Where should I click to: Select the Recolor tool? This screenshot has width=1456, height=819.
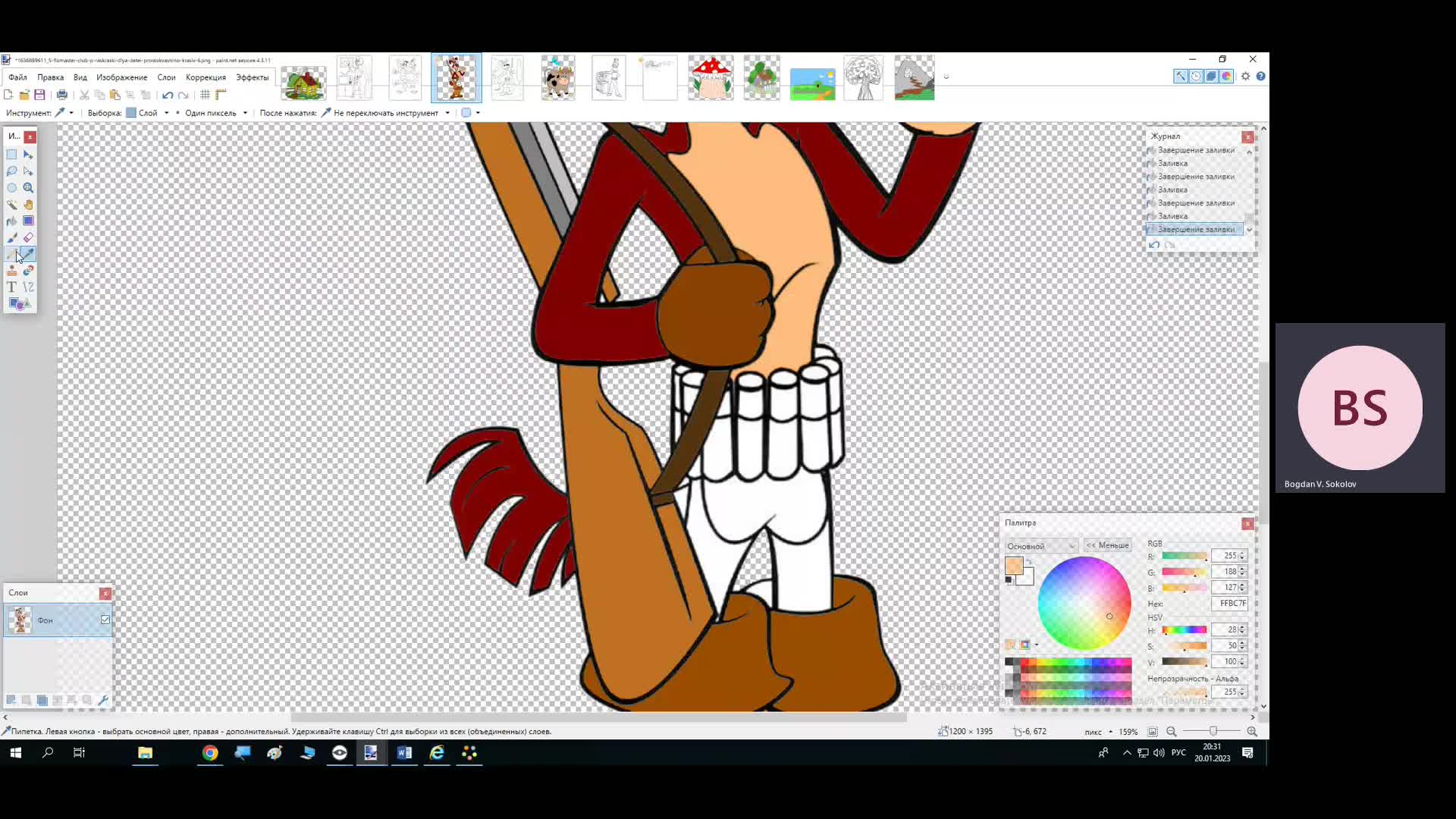28,271
